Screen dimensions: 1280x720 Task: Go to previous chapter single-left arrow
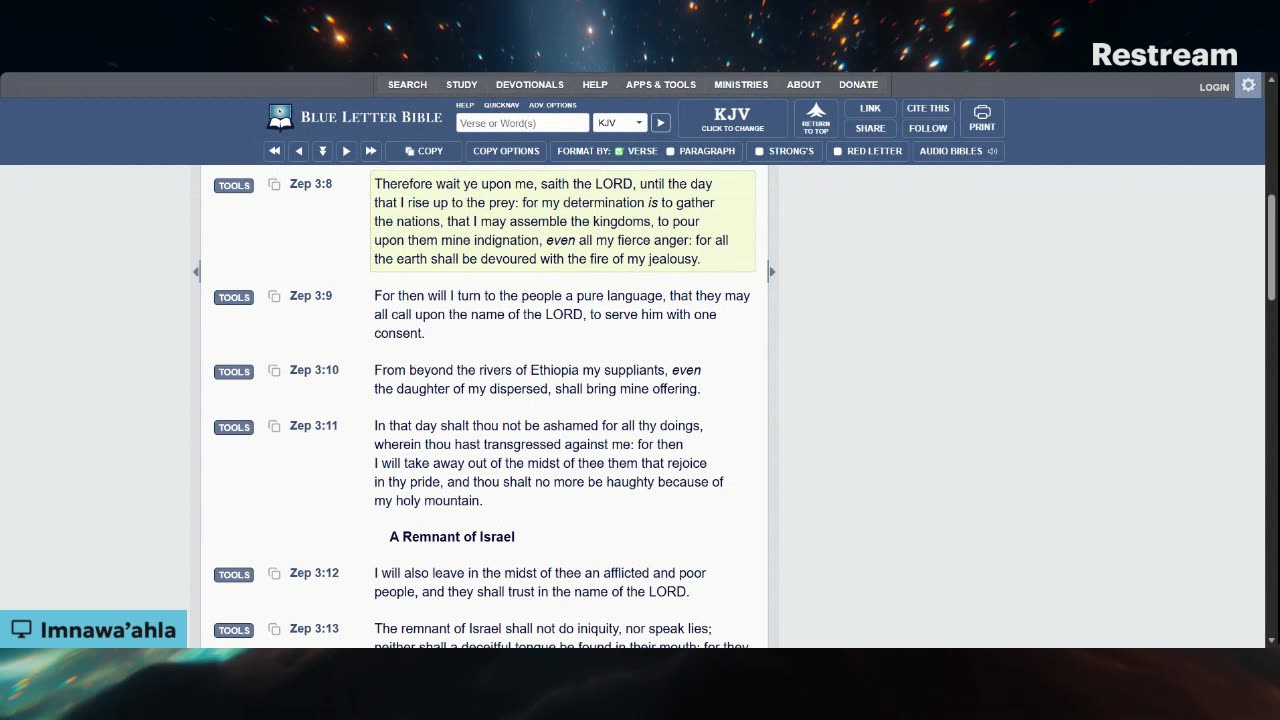[298, 151]
